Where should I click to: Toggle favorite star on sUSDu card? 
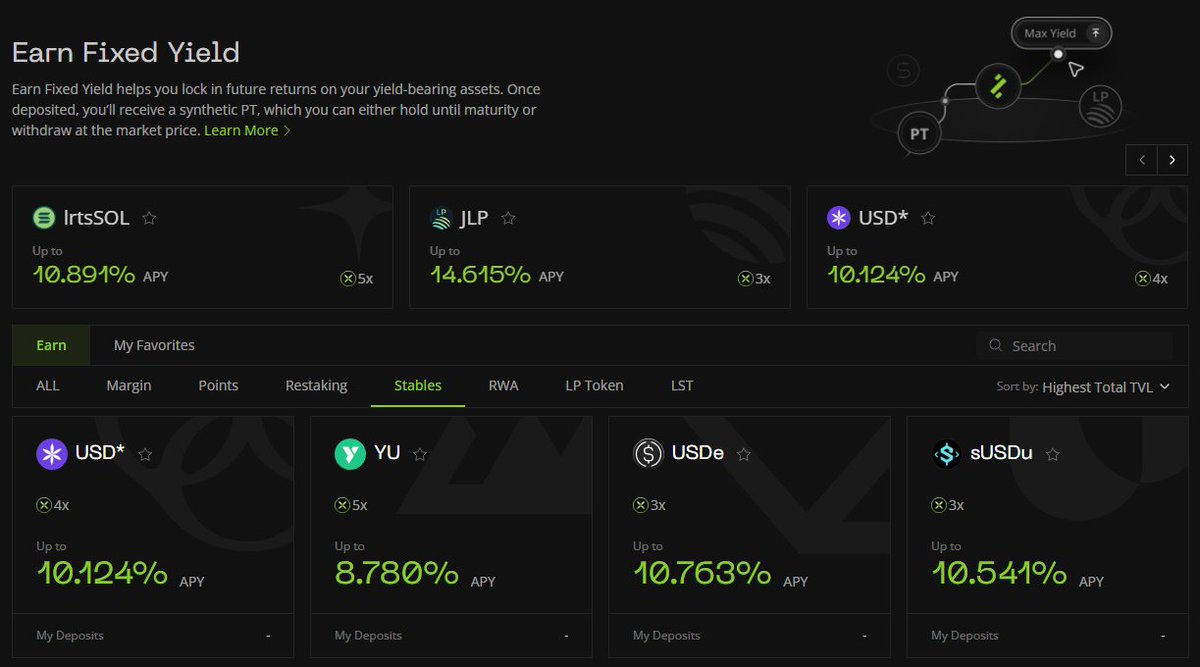1052,454
